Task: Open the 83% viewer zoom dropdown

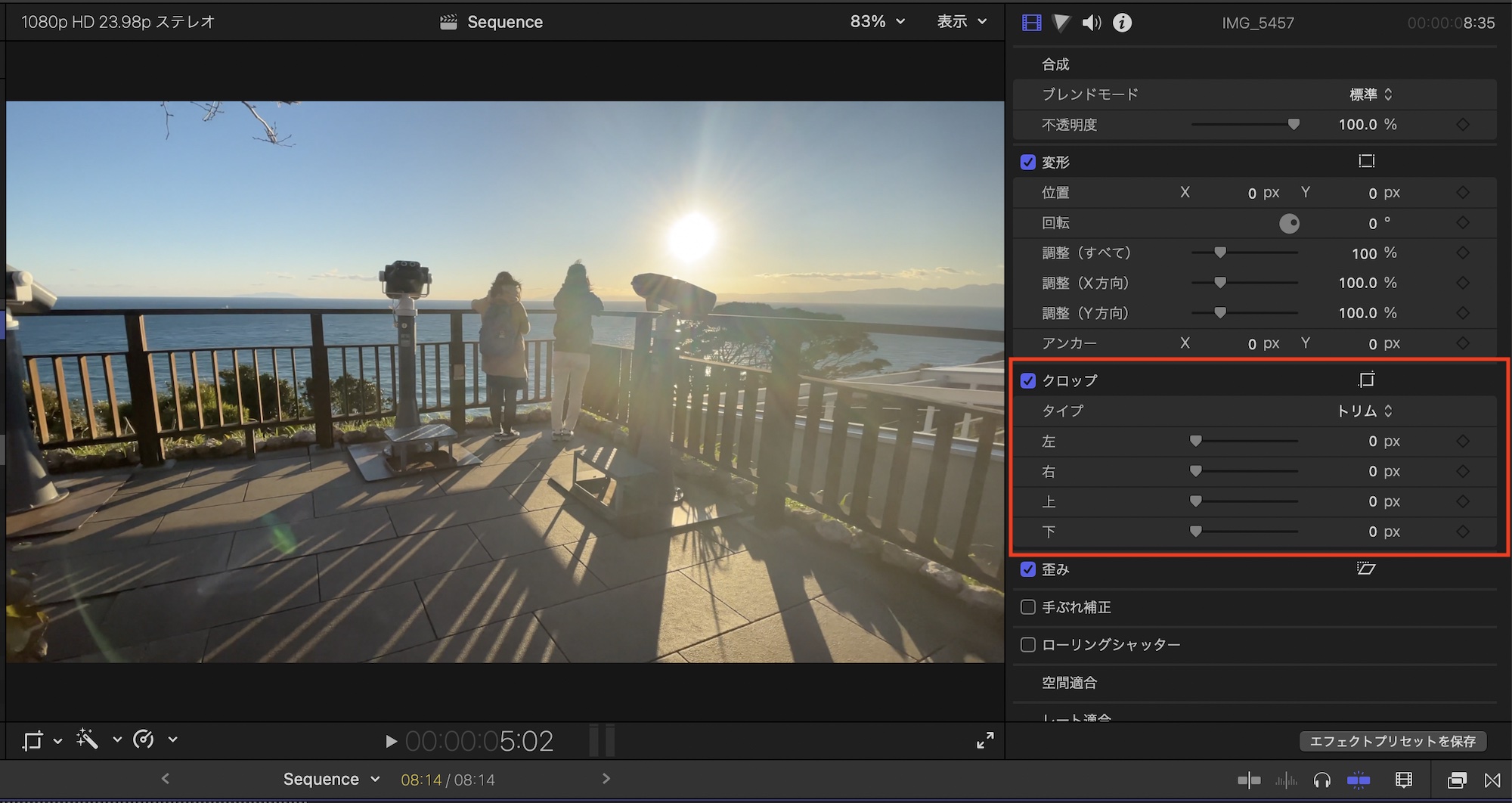Action: (x=878, y=22)
